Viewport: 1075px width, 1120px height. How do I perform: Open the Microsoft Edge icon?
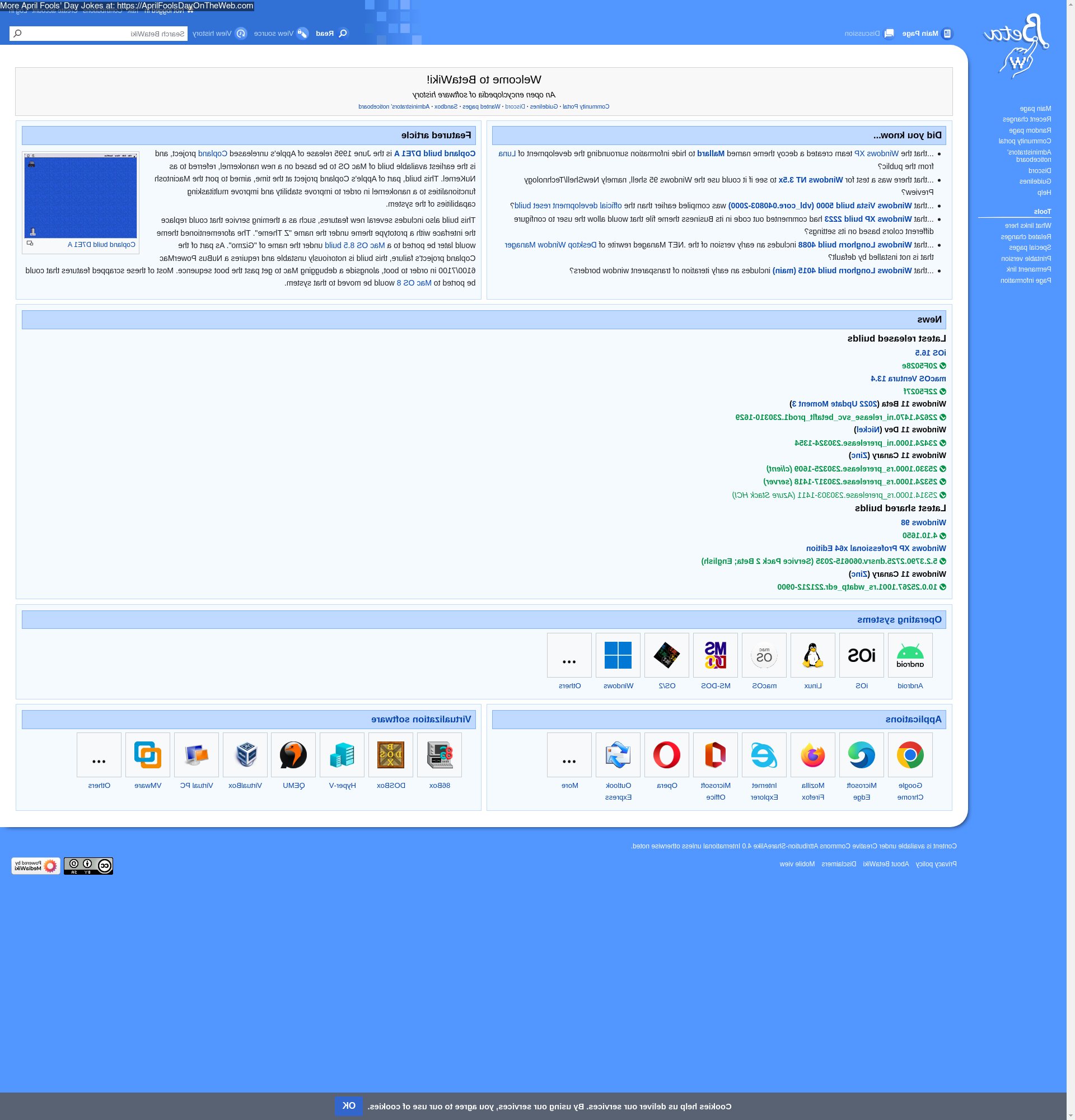click(861, 755)
